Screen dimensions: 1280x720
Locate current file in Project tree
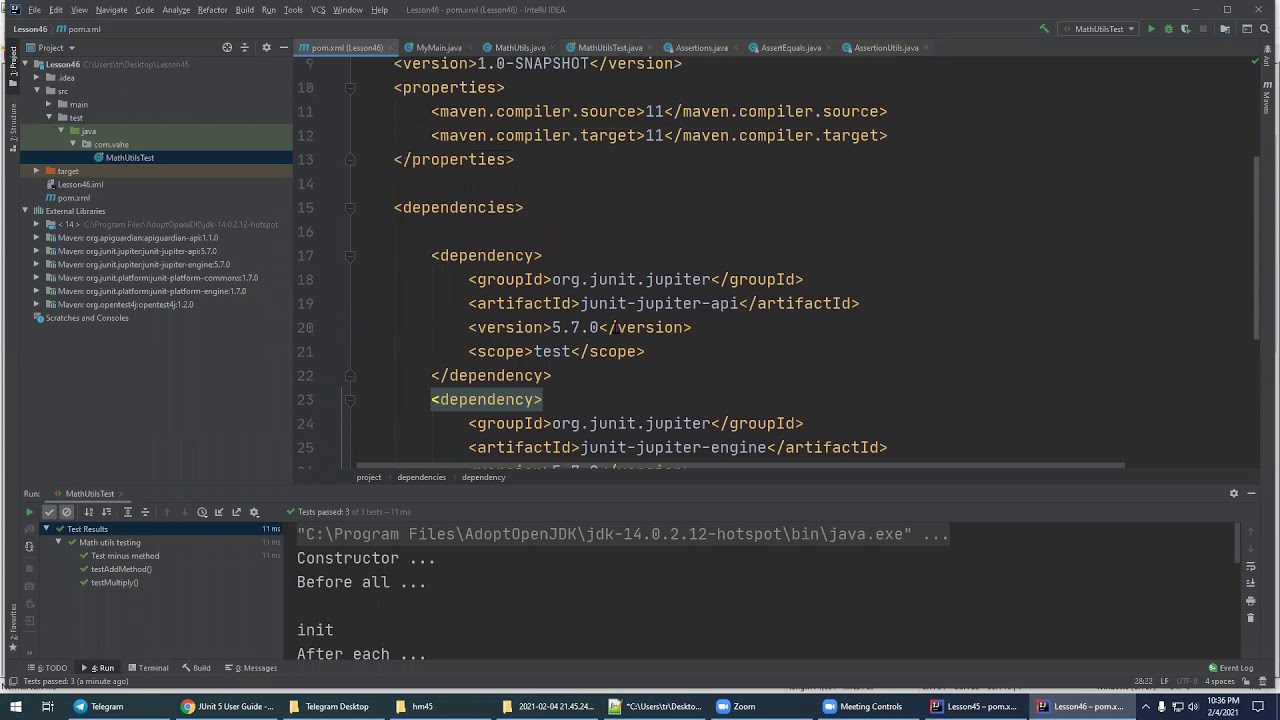(227, 47)
